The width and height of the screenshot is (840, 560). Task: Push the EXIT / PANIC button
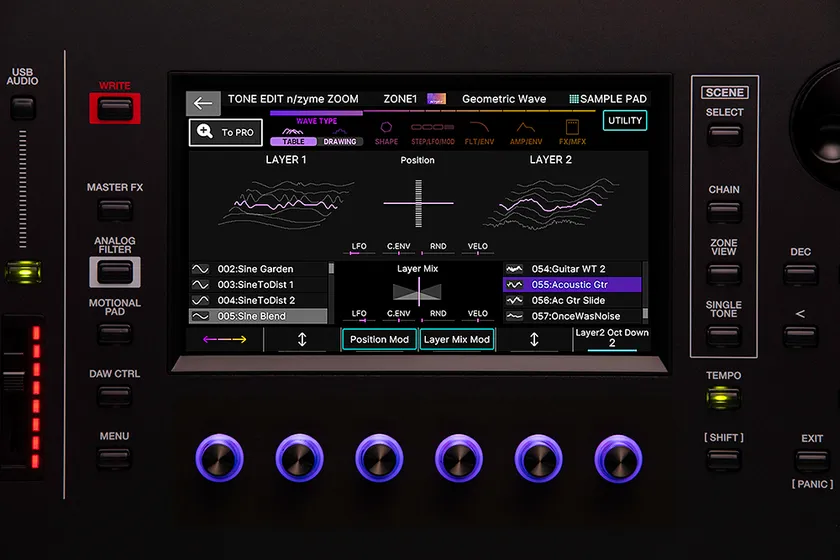point(812,460)
